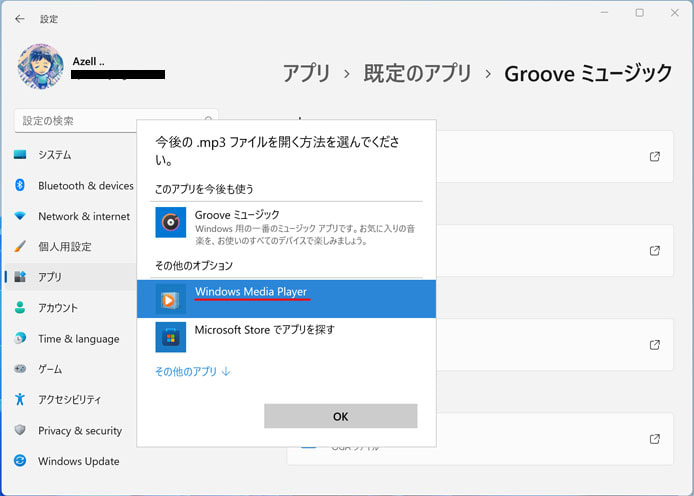694x496 pixels.
Task: Click the Microsoft Store bag icon
Action: point(170,337)
